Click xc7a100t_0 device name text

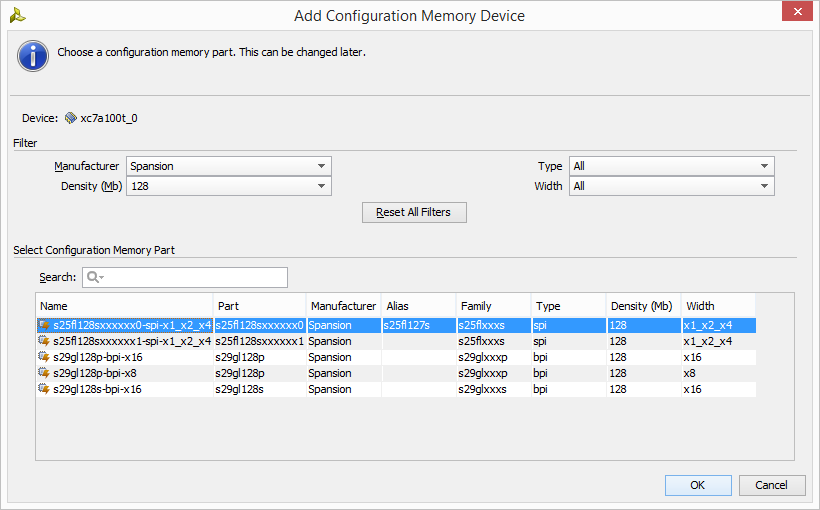(x=109, y=118)
